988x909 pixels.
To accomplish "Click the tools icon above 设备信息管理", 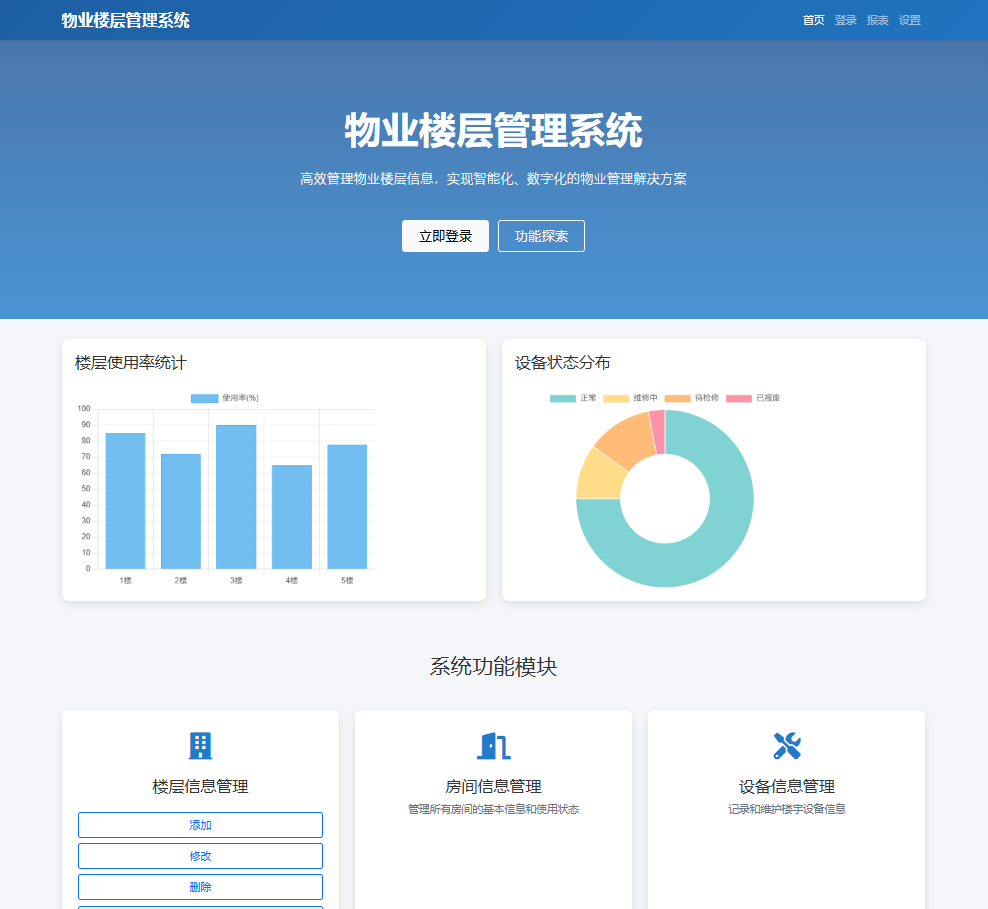I will click(786, 743).
